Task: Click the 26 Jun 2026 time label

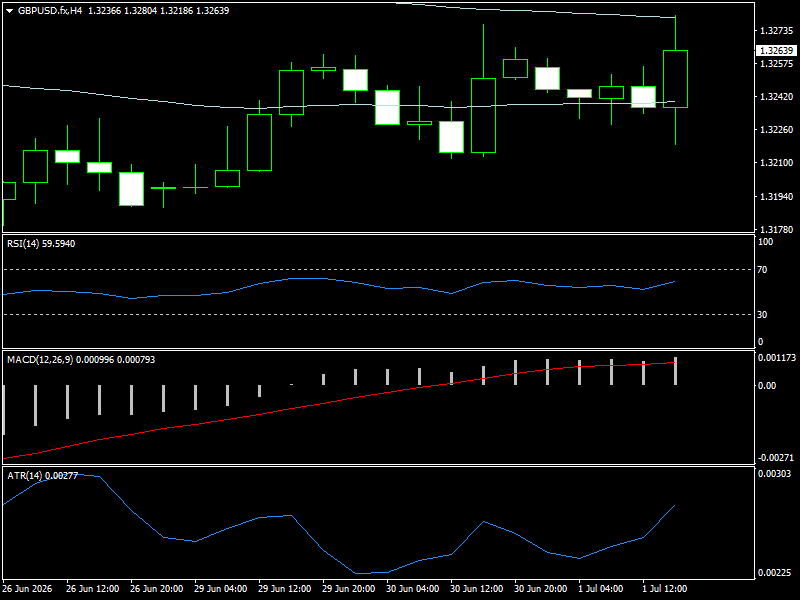Action: (x=27, y=589)
